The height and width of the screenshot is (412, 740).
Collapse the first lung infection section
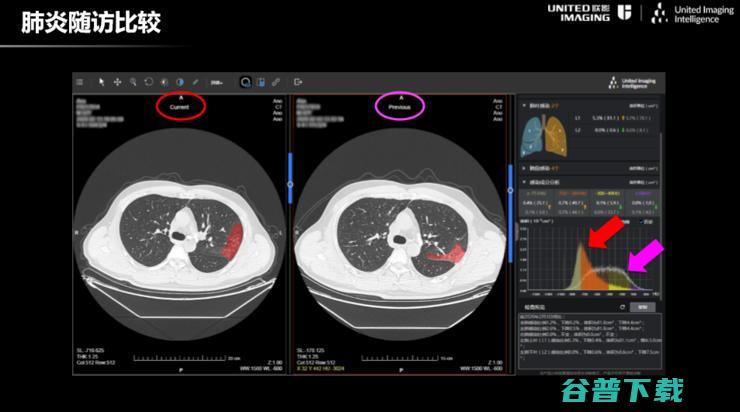pyautogui.click(x=524, y=106)
